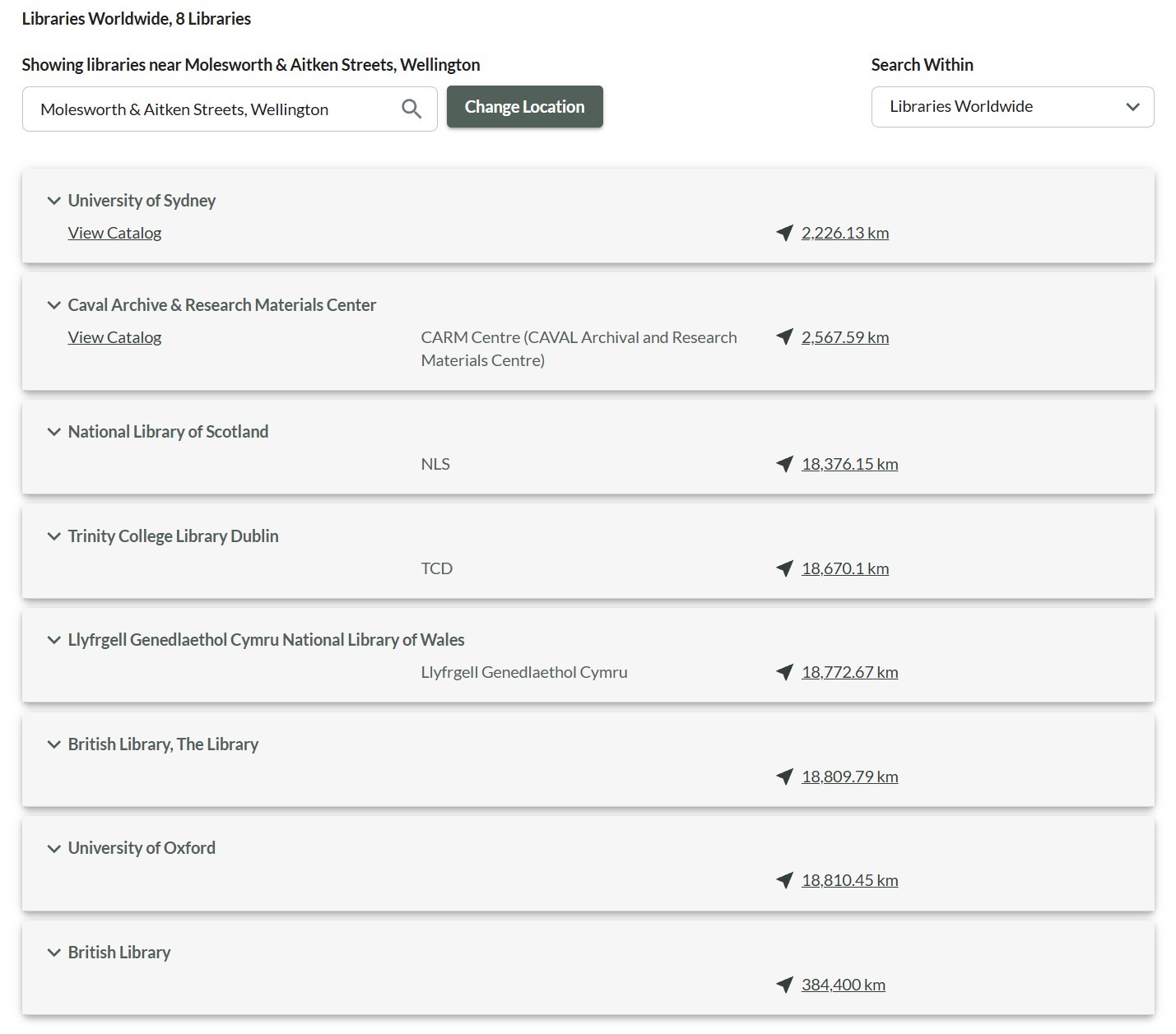Select the University of Sydney title
This screenshot has width=1176, height=1034.
pos(142,201)
